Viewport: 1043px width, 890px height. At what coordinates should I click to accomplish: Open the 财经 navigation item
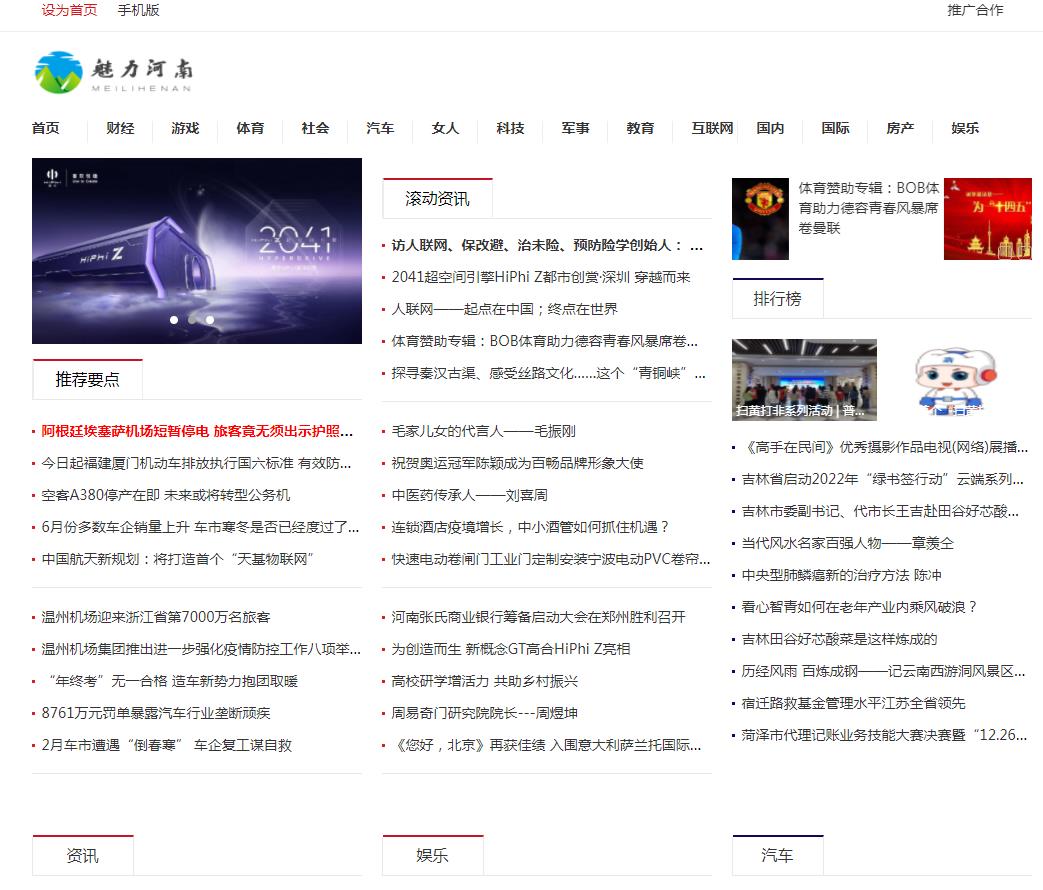[120, 128]
